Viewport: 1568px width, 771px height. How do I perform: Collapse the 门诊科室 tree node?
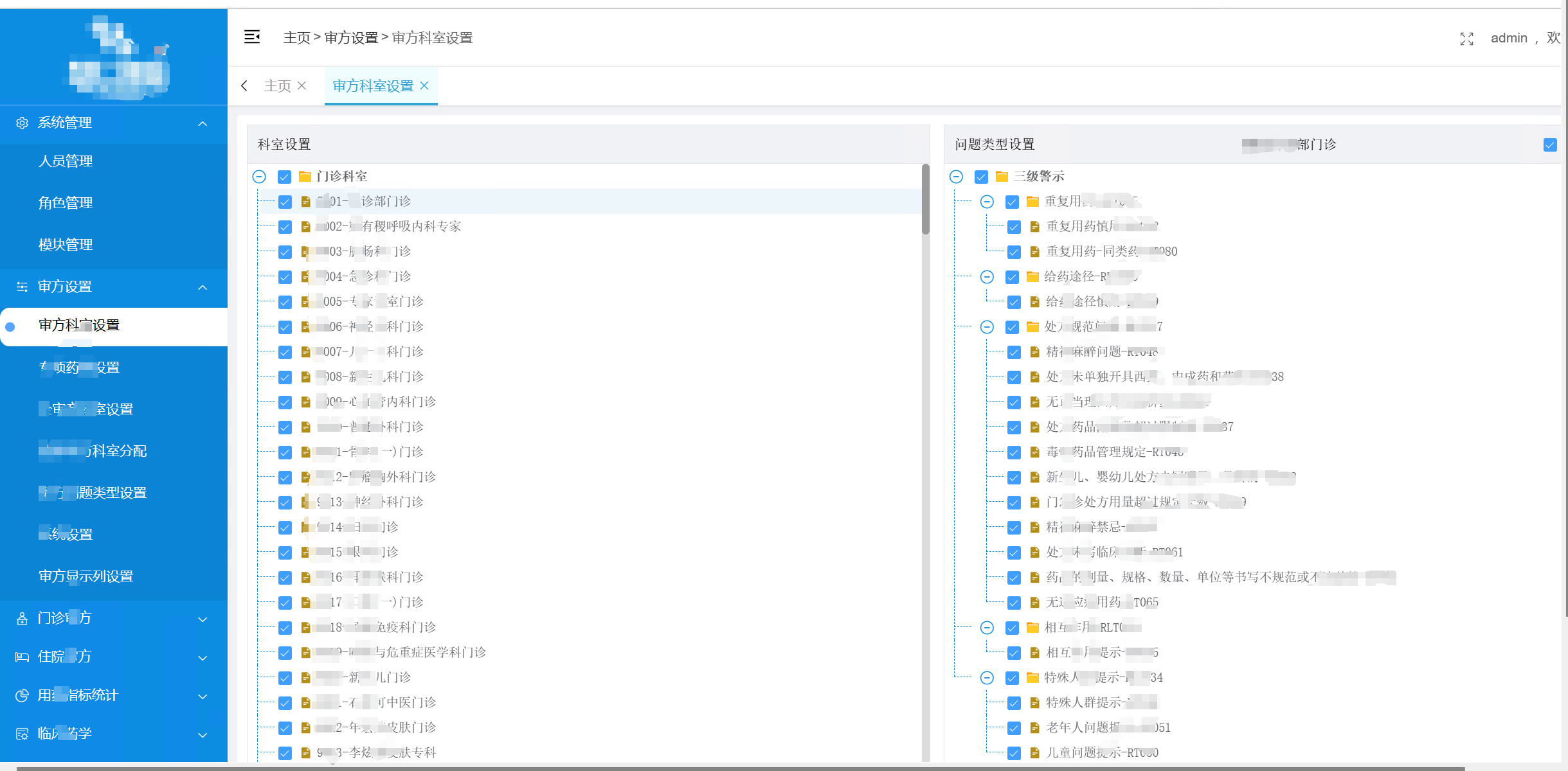coord(259,177)
